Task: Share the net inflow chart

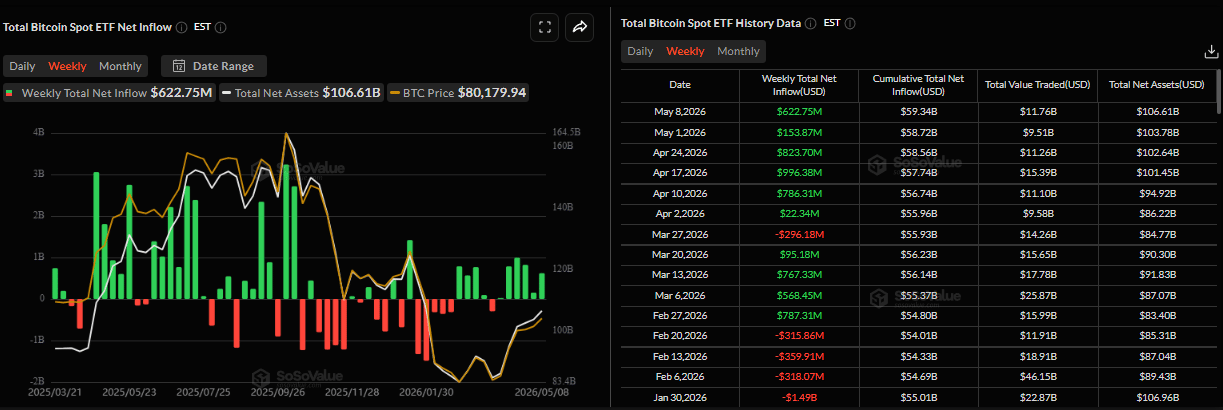Action: tap(580, 28)
